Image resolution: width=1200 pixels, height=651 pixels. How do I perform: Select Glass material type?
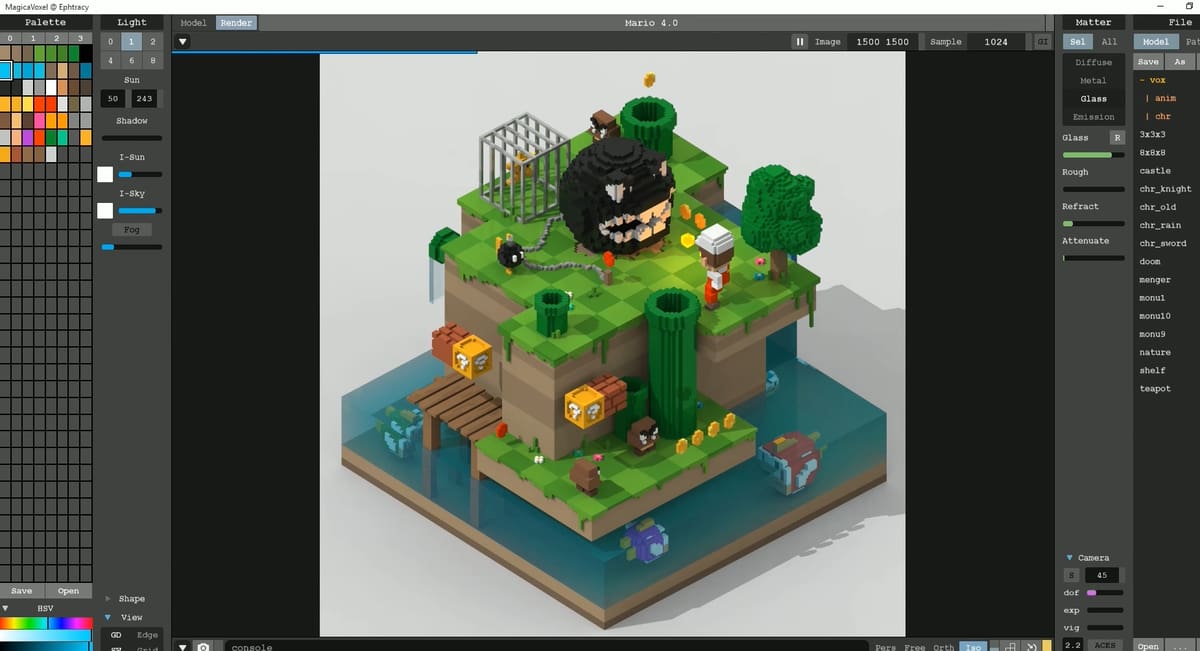pyautogui.click(x=1093, y=98)
